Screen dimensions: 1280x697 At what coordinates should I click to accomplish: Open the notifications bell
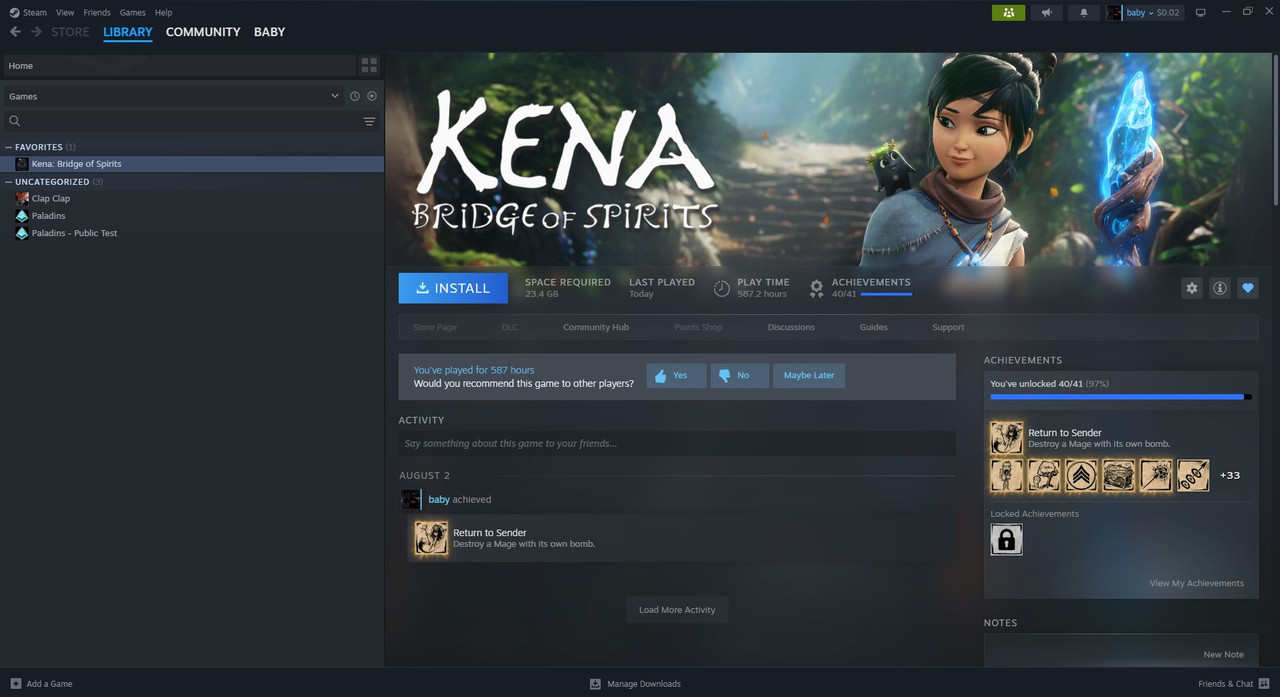click(1084, 13)
